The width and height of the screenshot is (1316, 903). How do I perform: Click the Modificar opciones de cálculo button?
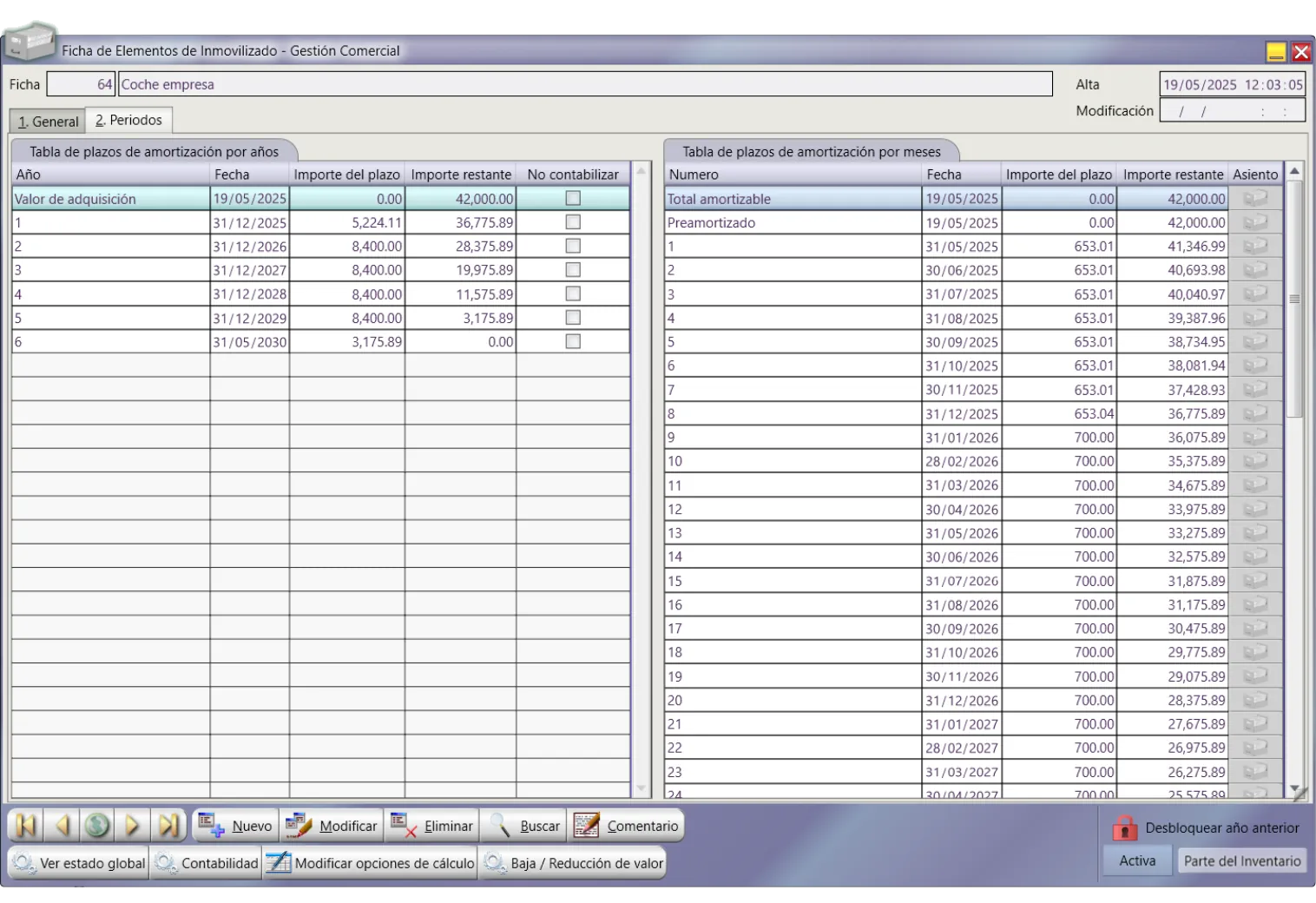tap(371, 863)
